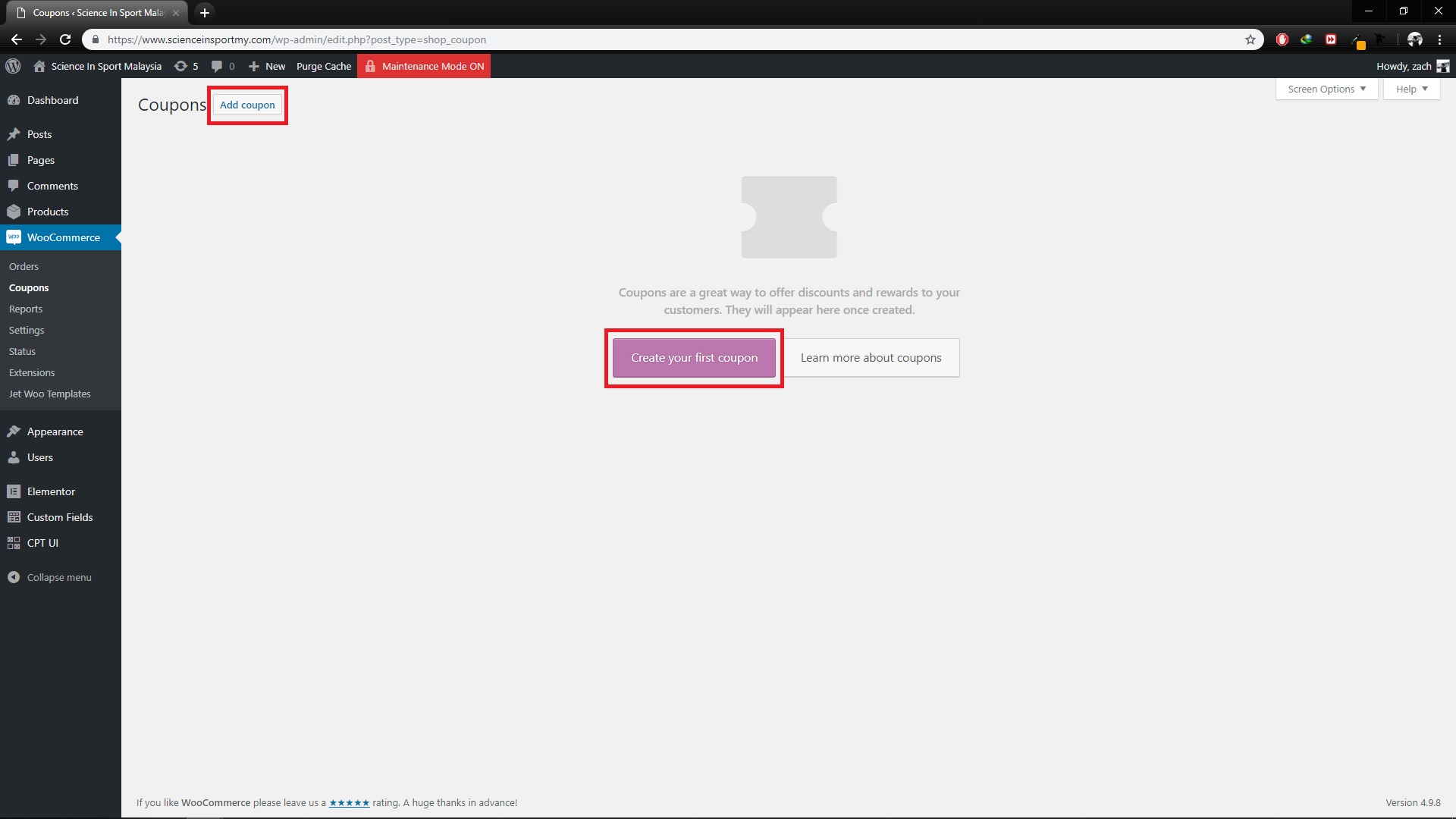Go forward in browser history
This screenshot has width=1456, height=819.
[x=41, y=39]
